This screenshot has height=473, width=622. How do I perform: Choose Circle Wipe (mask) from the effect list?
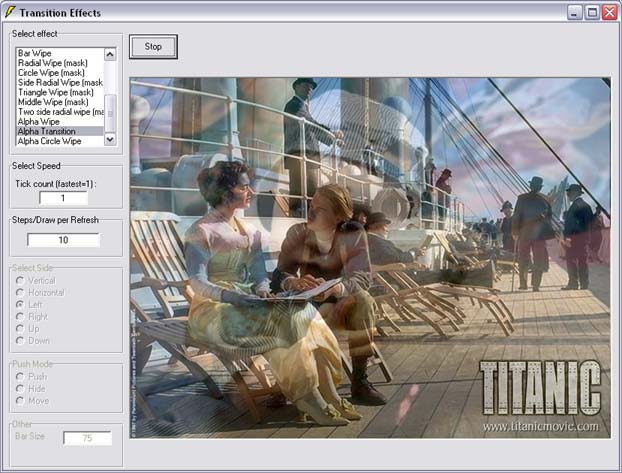click(x=52, y=73)
